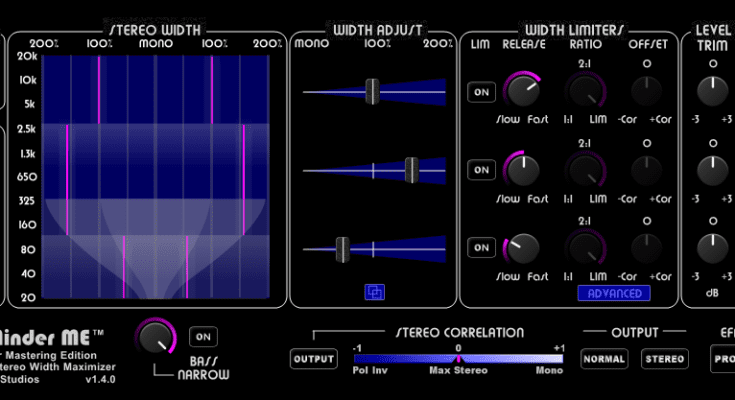Click the stereo correlation meter bar
Screen dimensions: 735x400
tap(458, 359)
